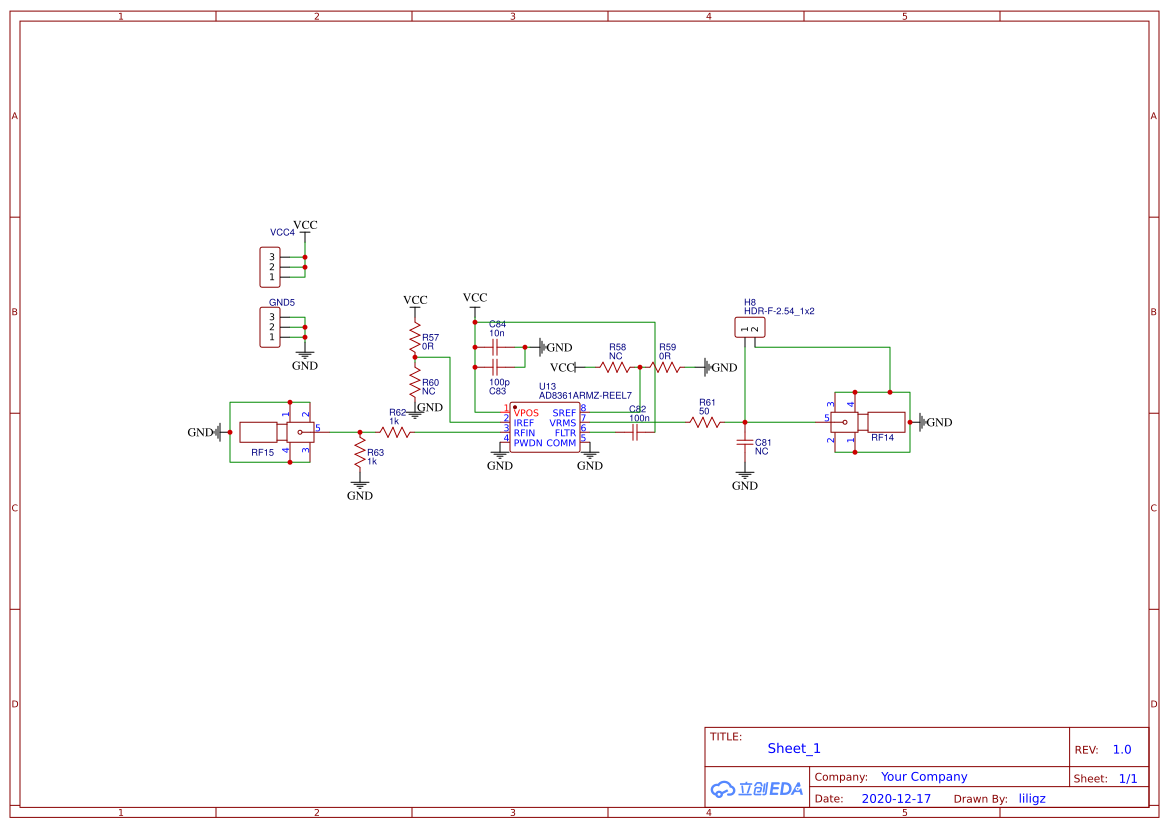1169x828 pixels.
Task: Click the 'FLTR' pin label on U13
Action: coord(565,433)
